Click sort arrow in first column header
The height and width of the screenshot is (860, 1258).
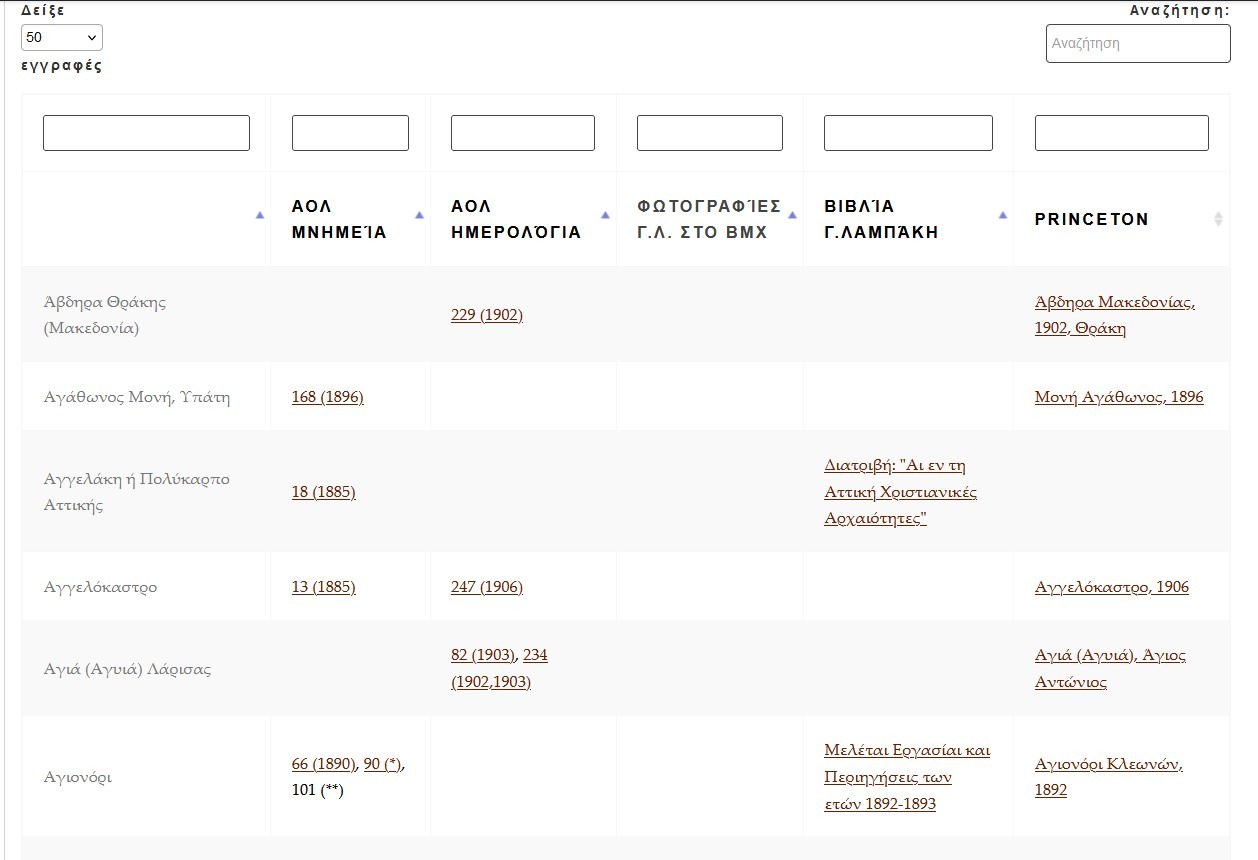260,215
